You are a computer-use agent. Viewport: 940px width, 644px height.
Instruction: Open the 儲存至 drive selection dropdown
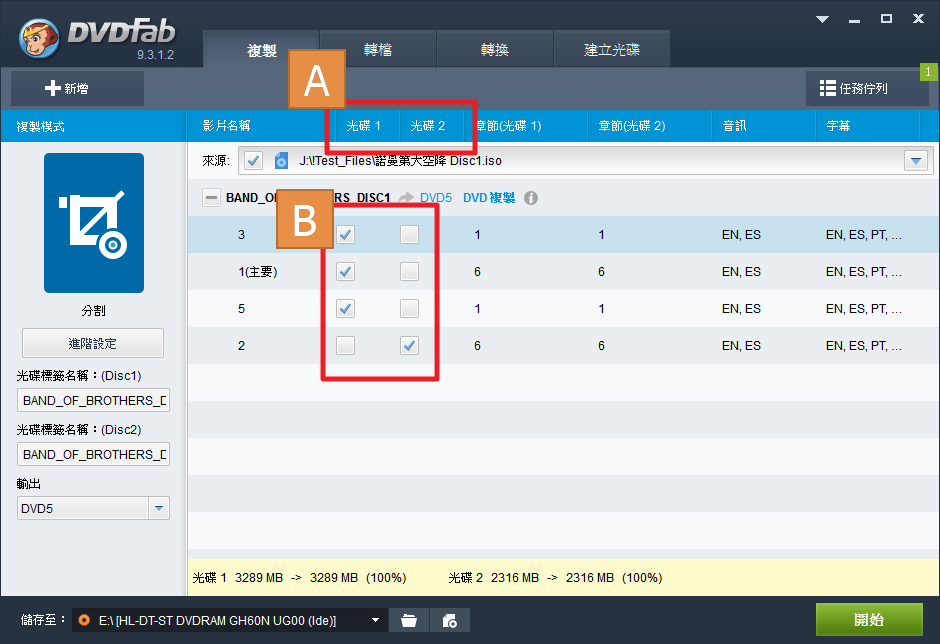click(376, 621)
